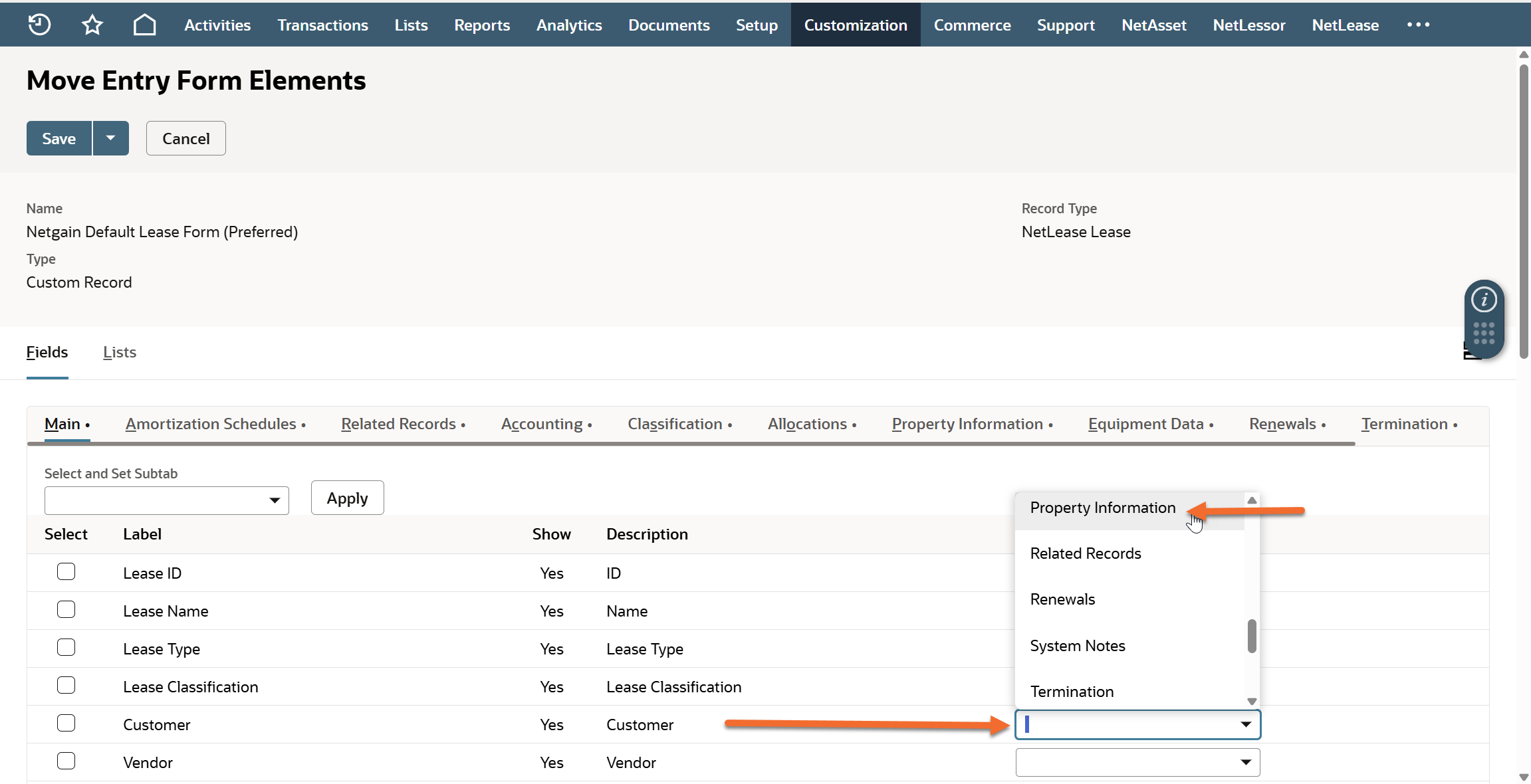This screenshot has height=784, width=1531.
Task: Go to Home via house icon
Action: [x=144, y=25]
